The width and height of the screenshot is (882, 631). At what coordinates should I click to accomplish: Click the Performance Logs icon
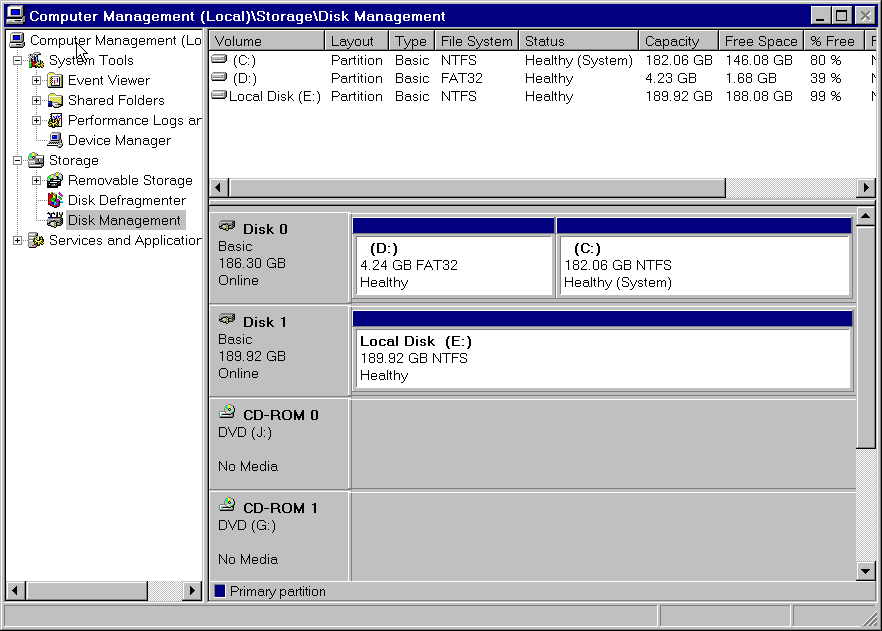pyautogui.click(x=55, y=120)
